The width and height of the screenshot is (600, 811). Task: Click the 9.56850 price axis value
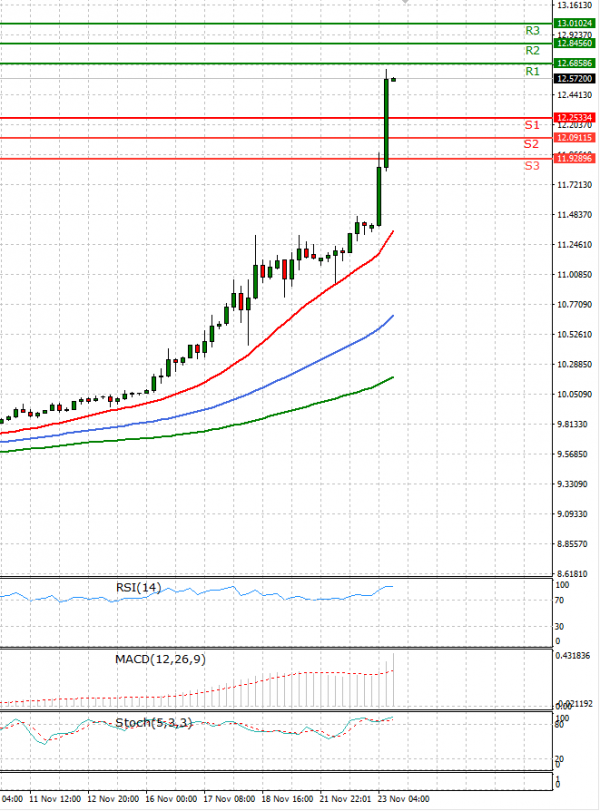click(572, 454)
